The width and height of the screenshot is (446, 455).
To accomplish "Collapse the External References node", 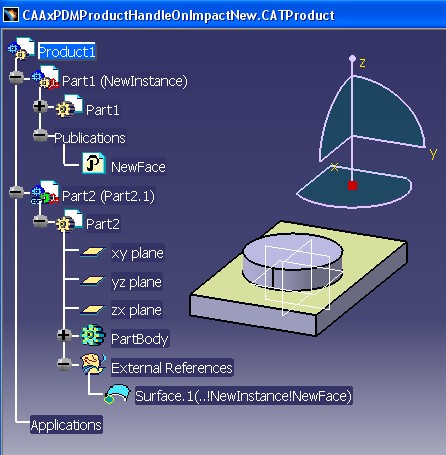I will pos(64,364).
